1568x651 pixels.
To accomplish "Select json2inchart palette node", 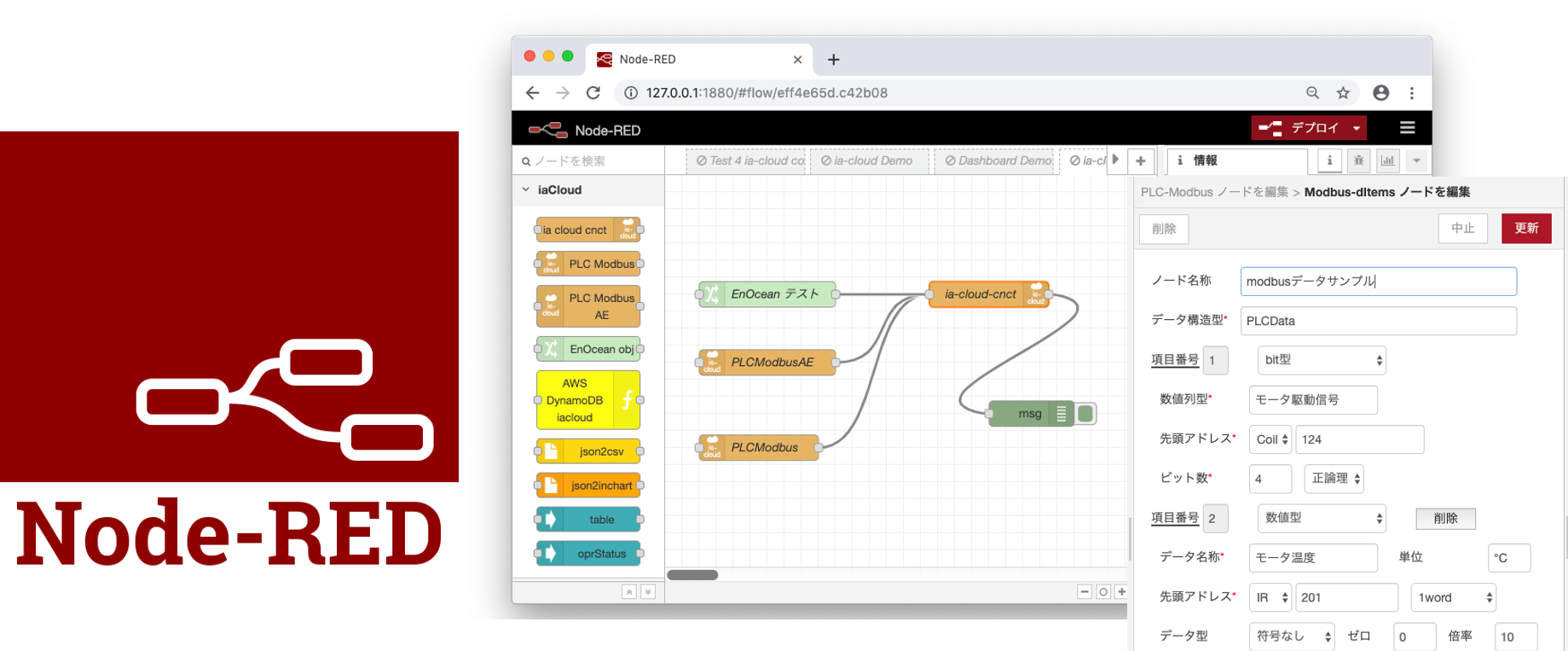I will 588,485.
